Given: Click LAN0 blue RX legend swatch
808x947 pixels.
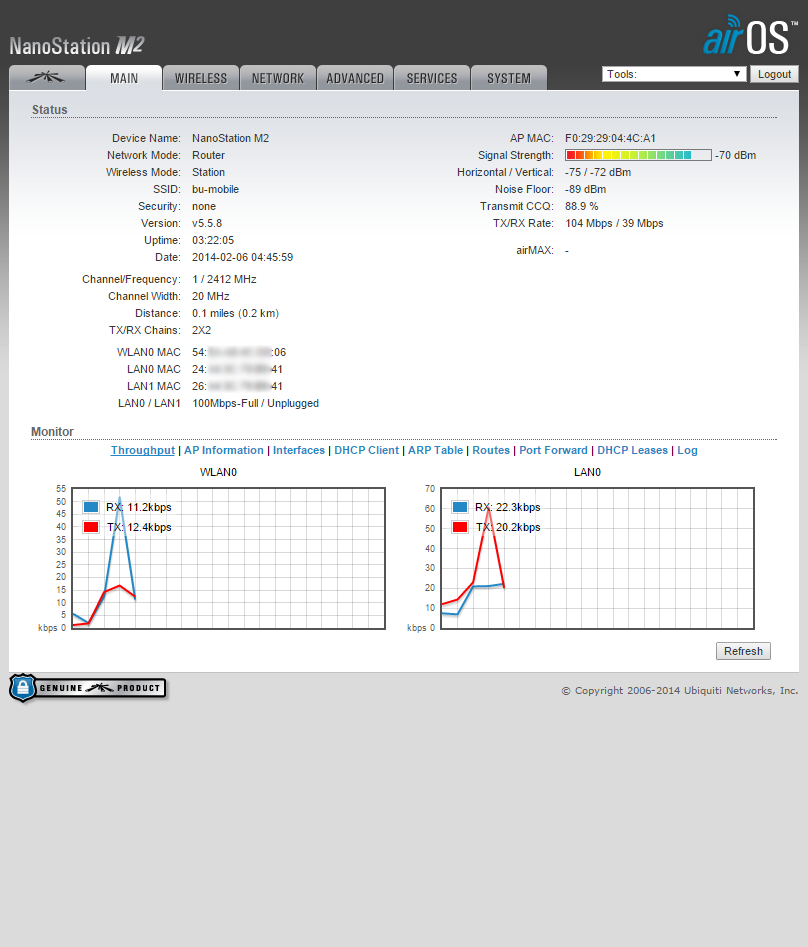Looking at the screenshot, I should 460,507.
